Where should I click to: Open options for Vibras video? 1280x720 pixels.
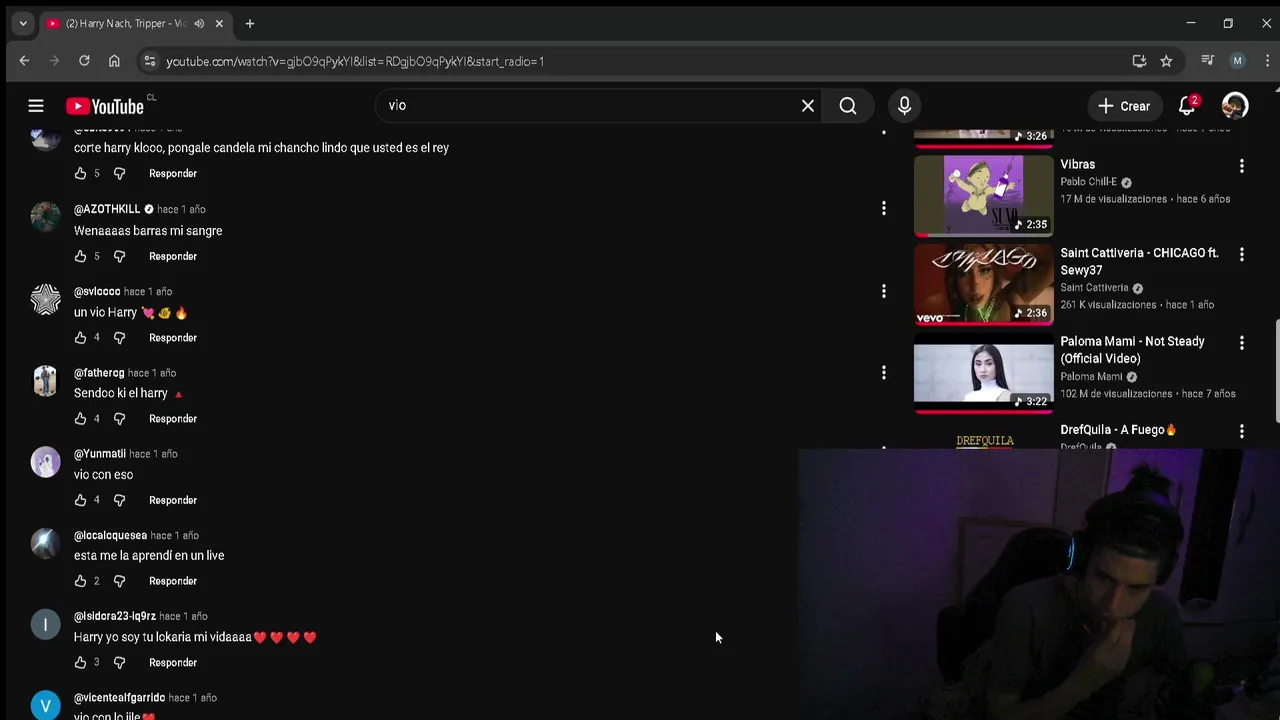pos(1242,166)
